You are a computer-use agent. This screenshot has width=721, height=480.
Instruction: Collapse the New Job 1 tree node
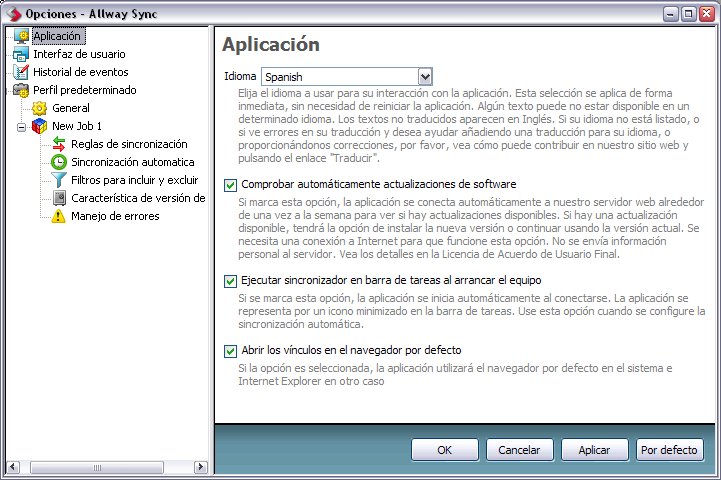[22, 127]
